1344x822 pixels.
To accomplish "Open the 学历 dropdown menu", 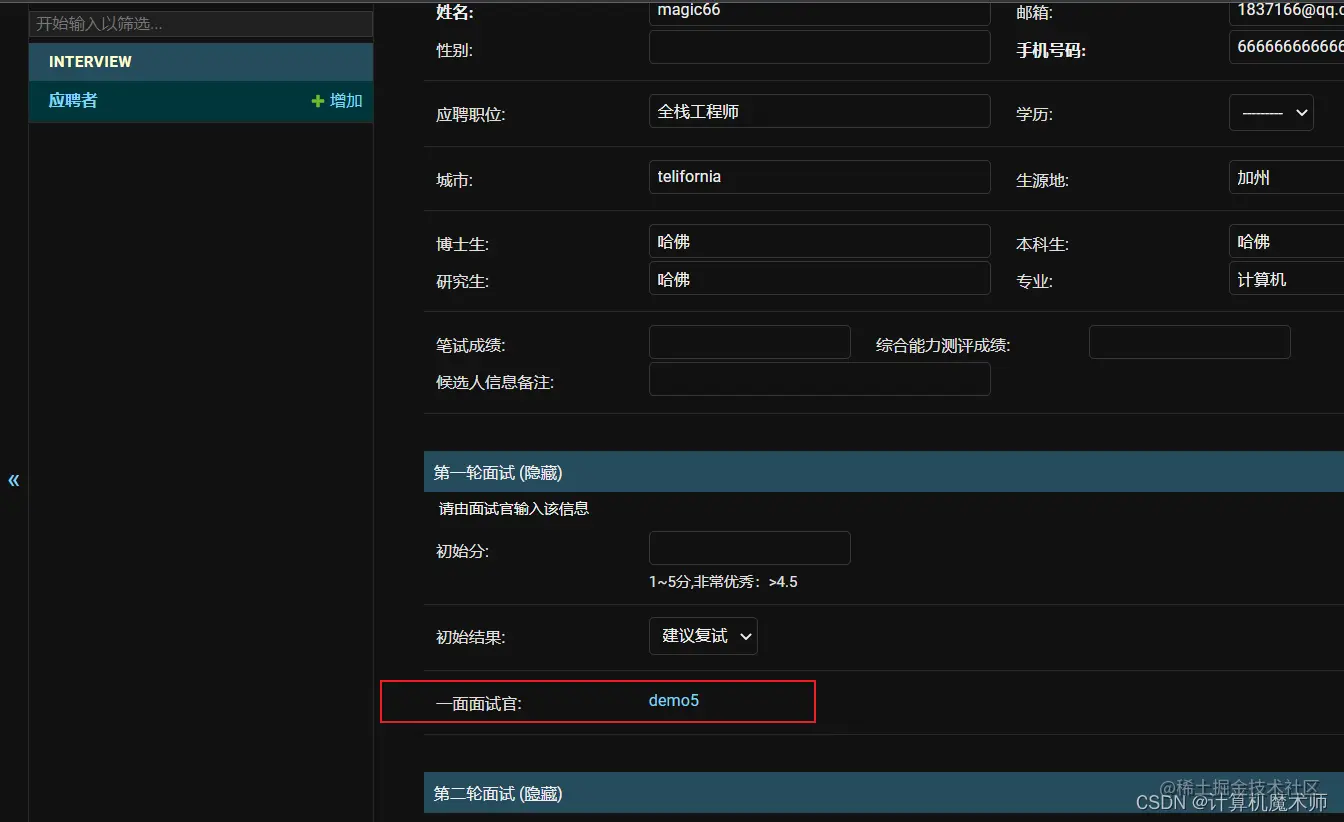I will (x=1271, y=113).
